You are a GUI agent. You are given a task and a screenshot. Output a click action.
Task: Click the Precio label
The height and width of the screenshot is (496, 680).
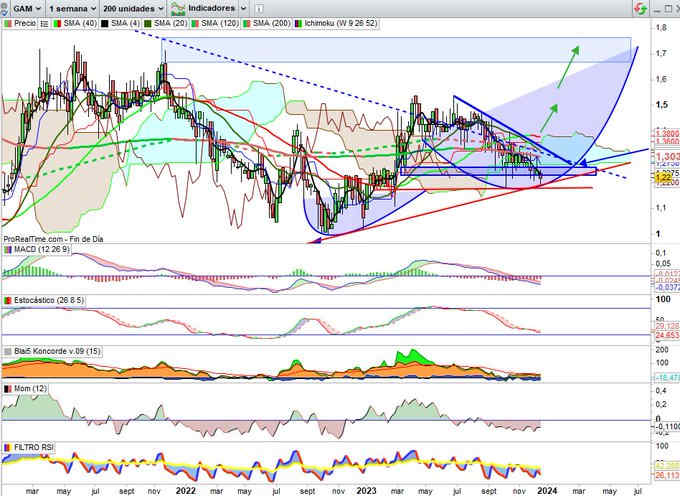(x=24, y=23)
